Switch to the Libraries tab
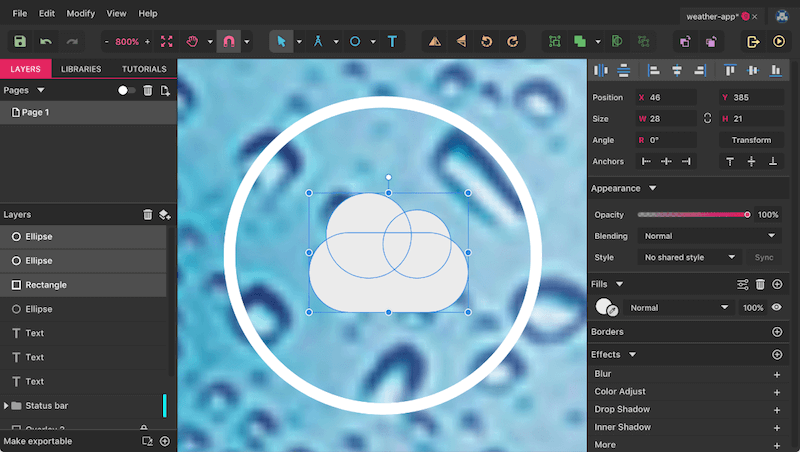Image resolution: width=800 pixels, height=452 pixels. [81, 69]
